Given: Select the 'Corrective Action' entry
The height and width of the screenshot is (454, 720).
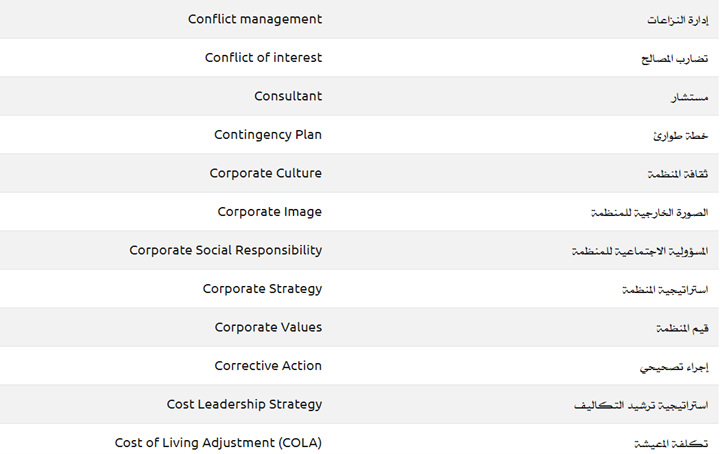Looking at the screenshot, I should click(268, 366).
